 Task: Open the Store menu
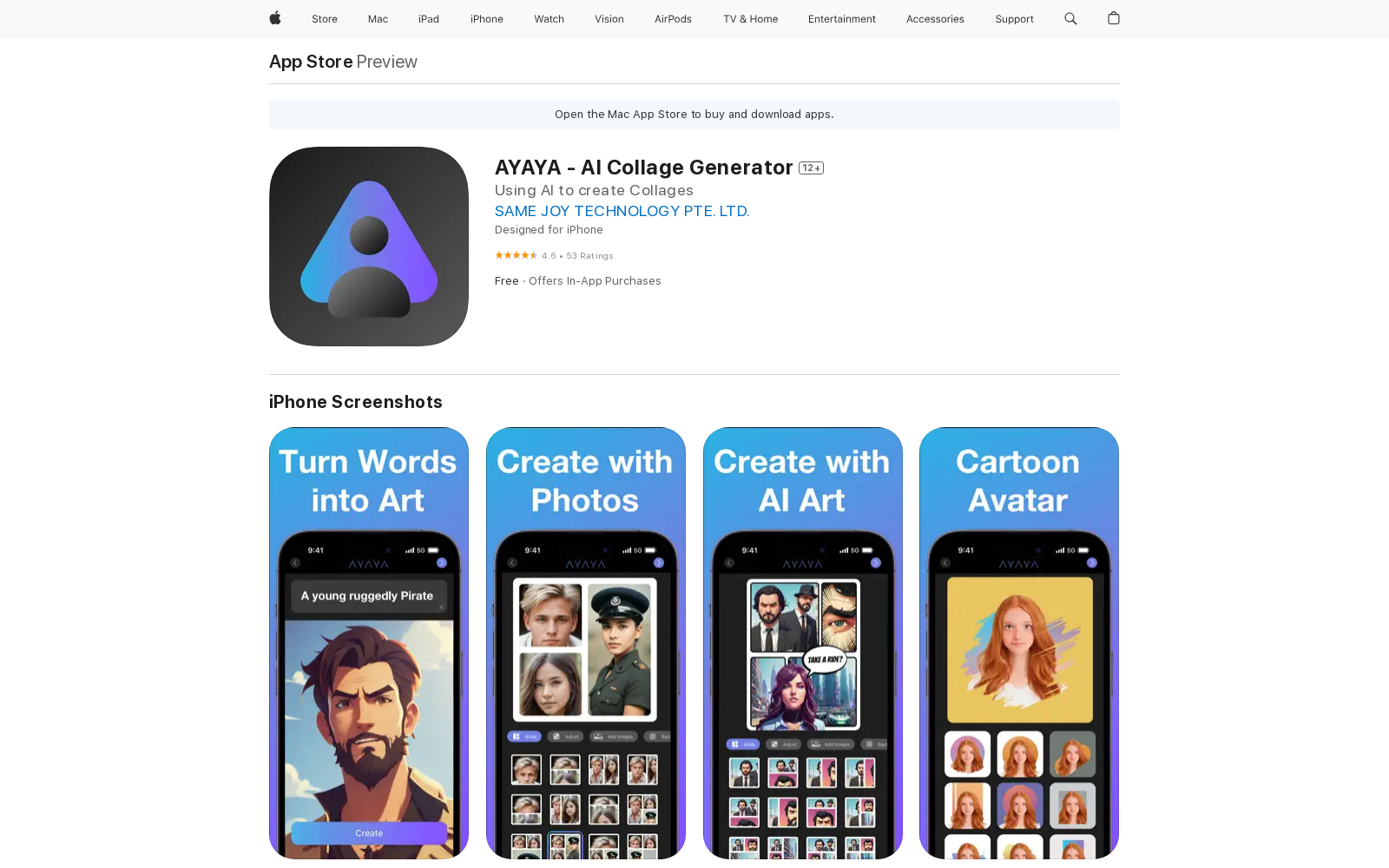click(x=325, y=19)
